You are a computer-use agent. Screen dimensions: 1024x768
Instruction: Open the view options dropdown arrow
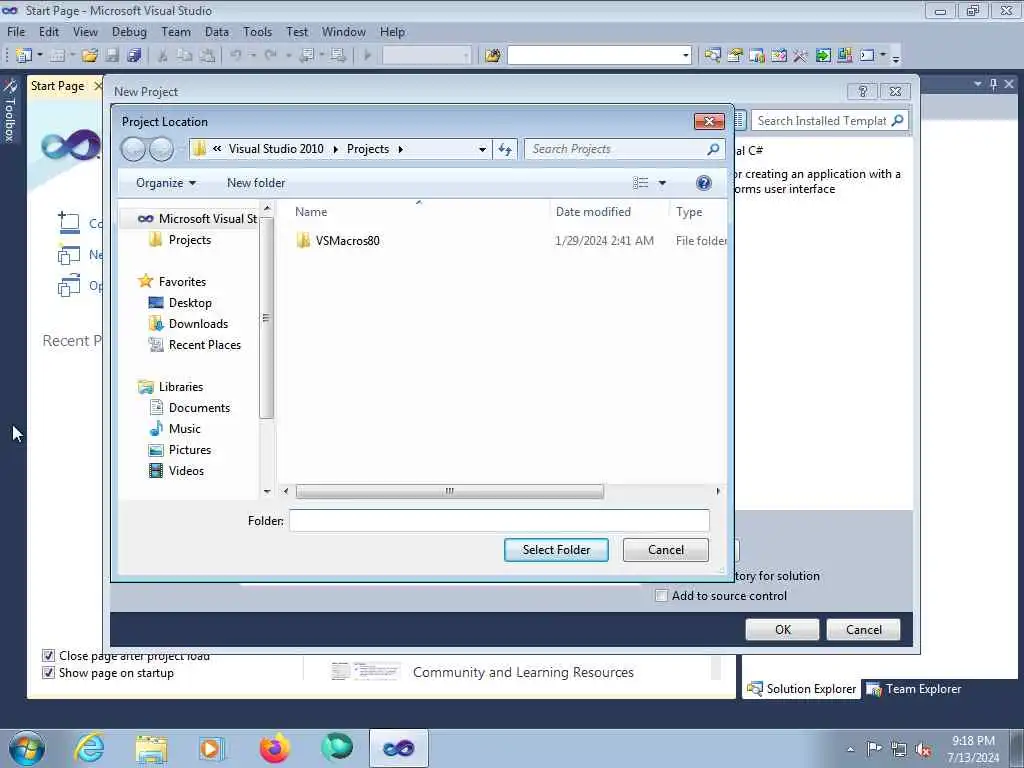[662, 183]
